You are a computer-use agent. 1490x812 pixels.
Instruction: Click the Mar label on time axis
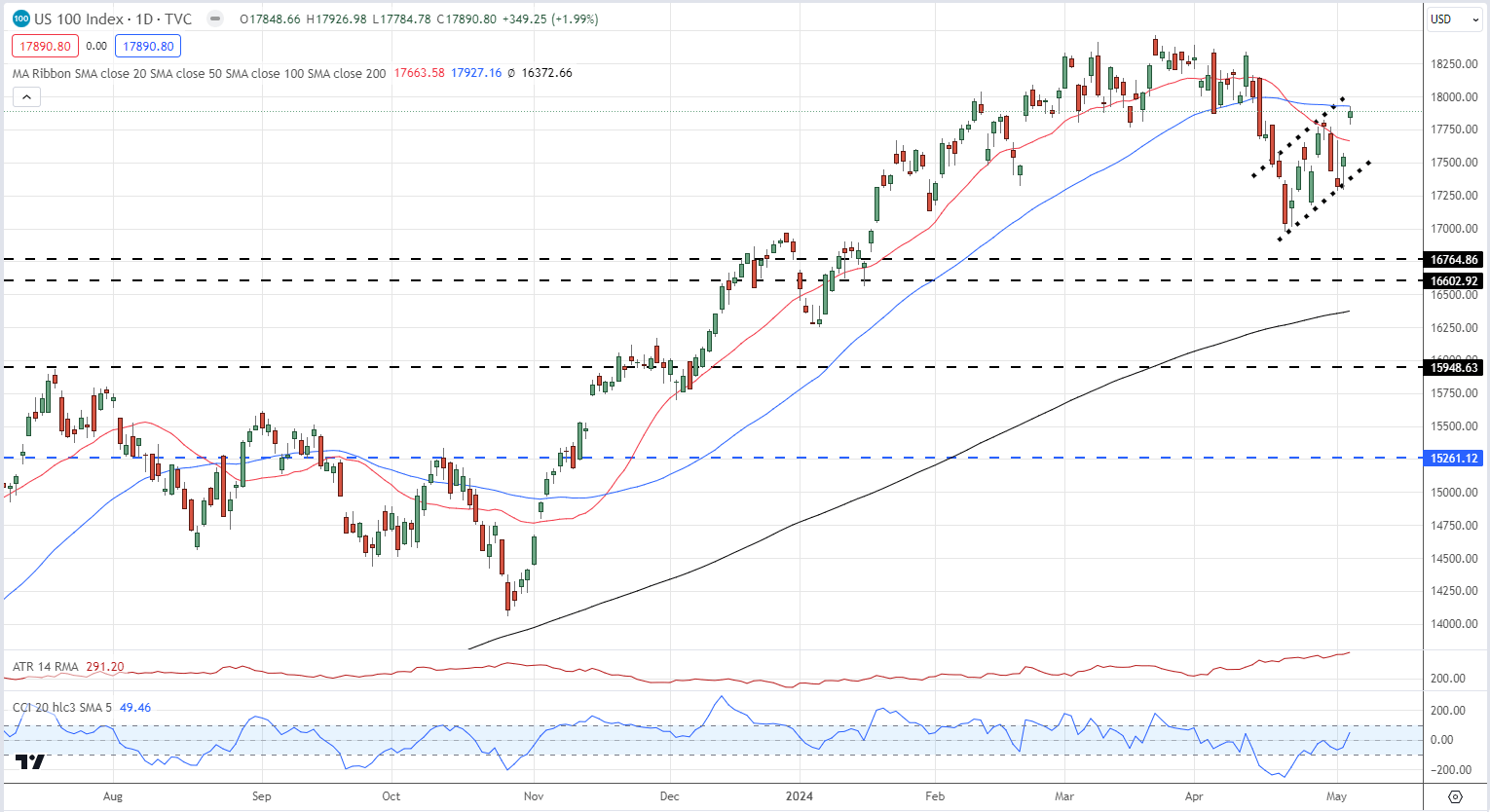1064,796
